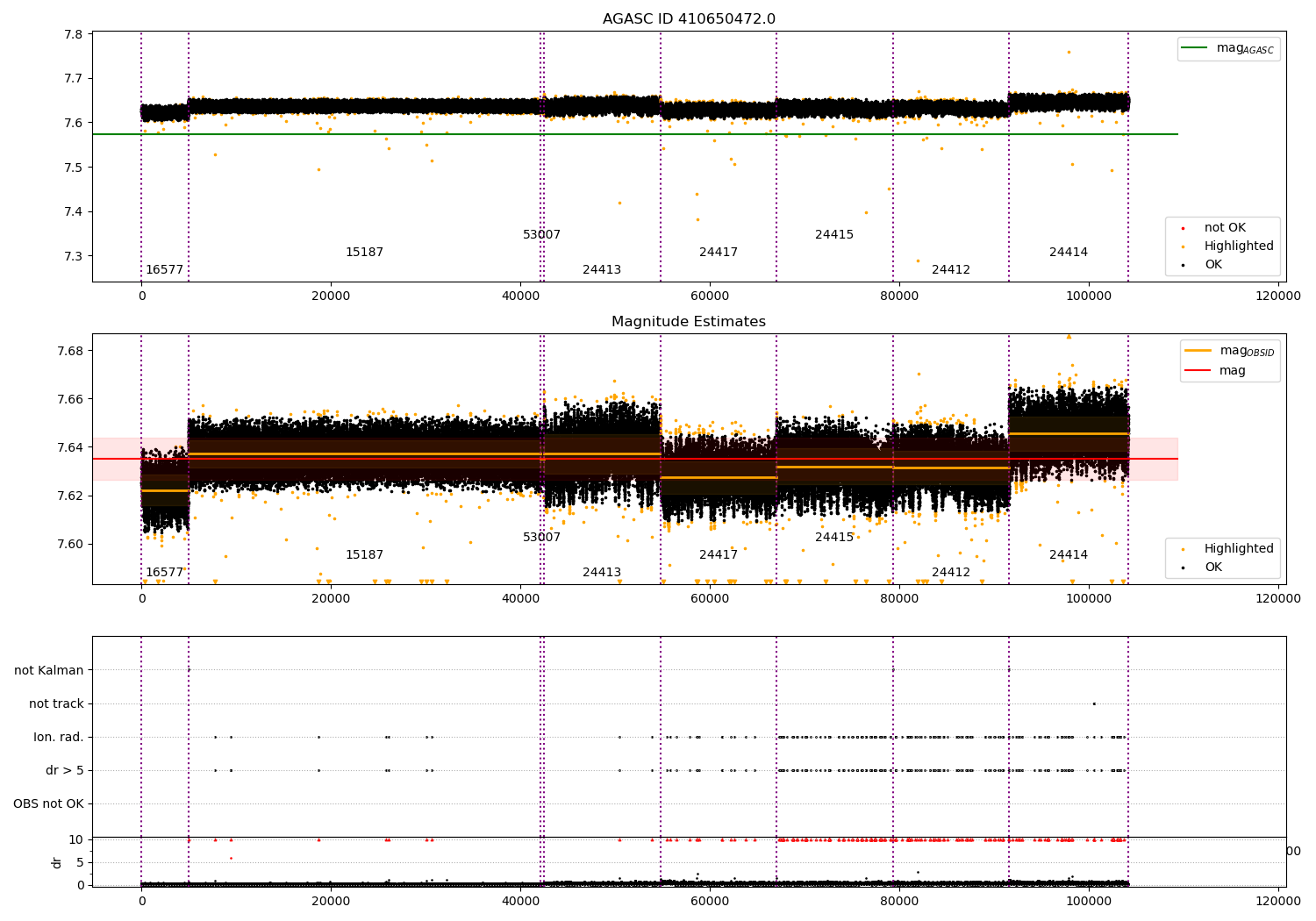1316x921 pixels.
Task: Click x-axis tick 60000 in Magnitude Estimates plot
Action: 710,599
